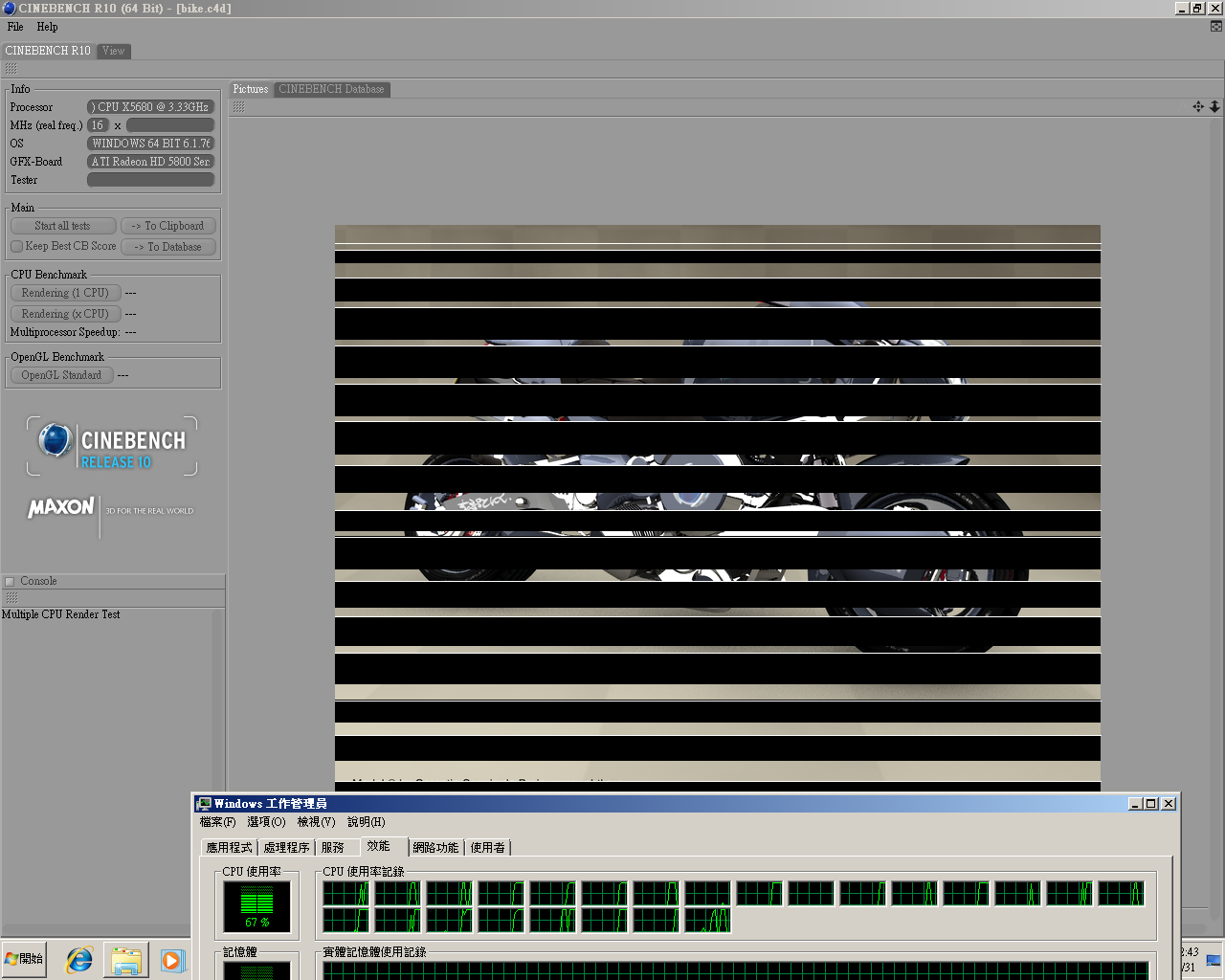Open the Help menu in CINEBENCH
Viewport: 1225px width, 980px height.
pos(47,27)
